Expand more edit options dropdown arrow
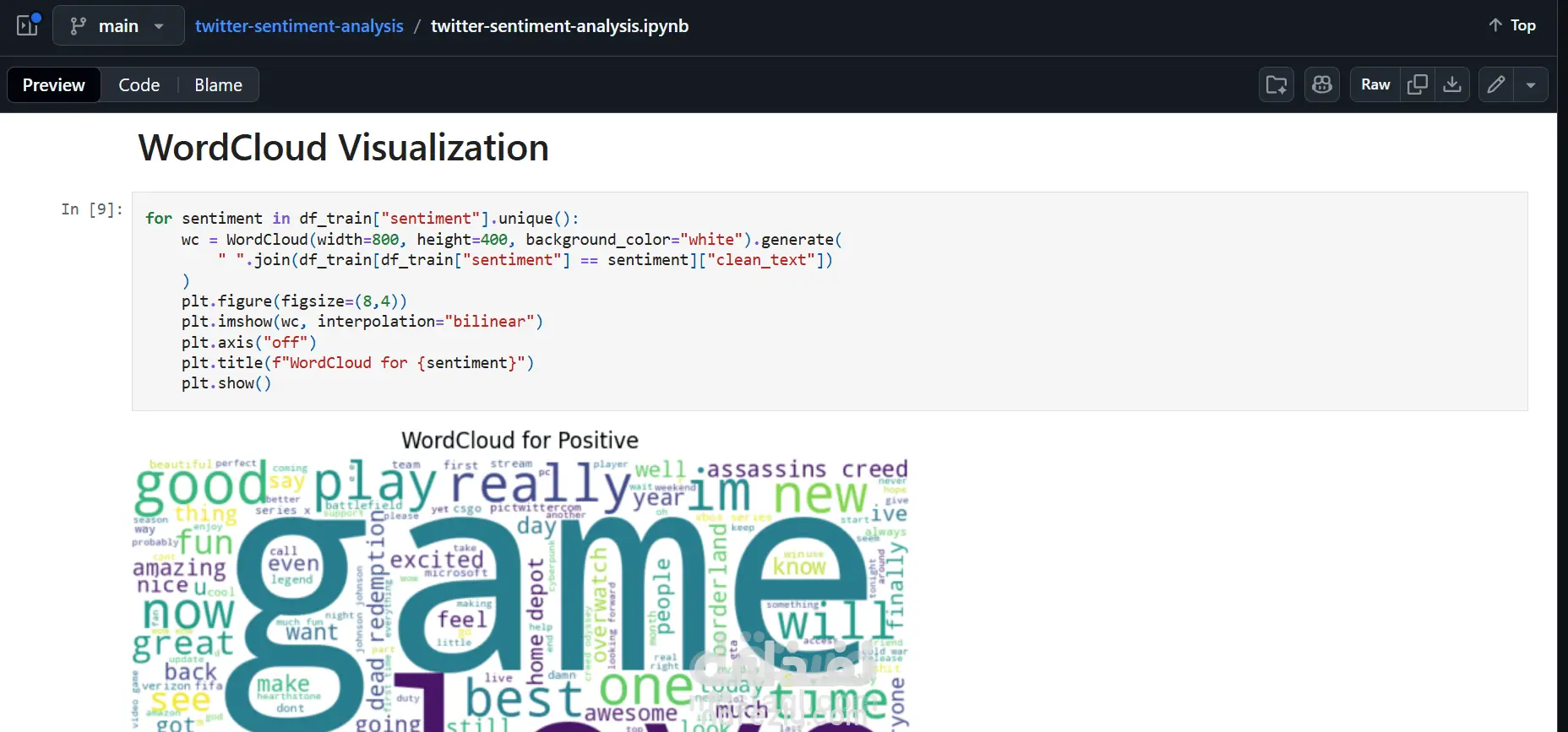Image resolution: width=1568 pixels, height=732 pixels. 1531,84
